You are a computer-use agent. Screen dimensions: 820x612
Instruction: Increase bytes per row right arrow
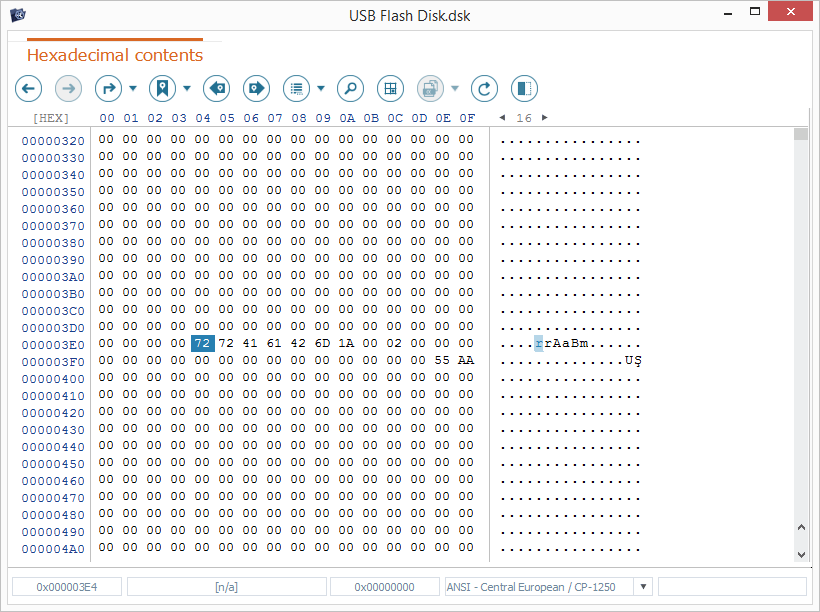click(545, 118)
